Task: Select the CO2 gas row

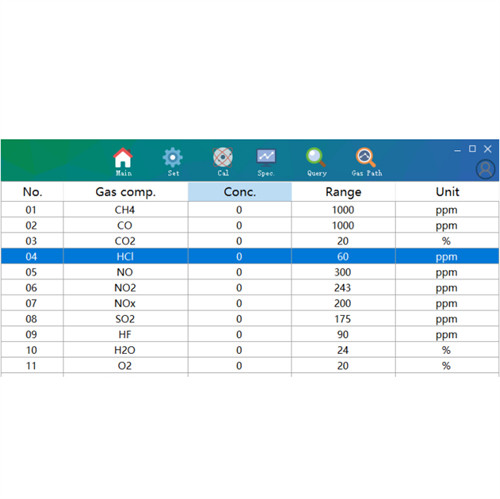Action: click(250, 241)
